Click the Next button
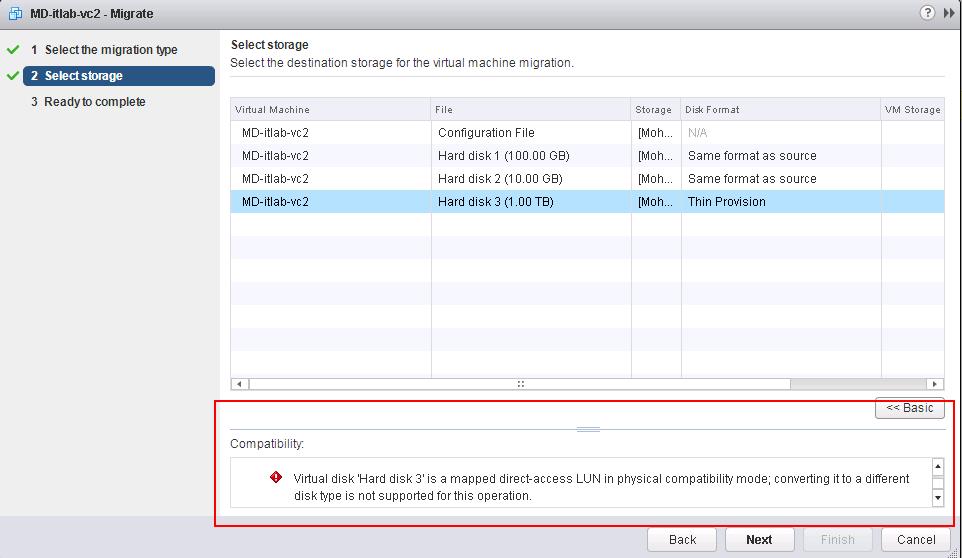 (x=759, y=540)
